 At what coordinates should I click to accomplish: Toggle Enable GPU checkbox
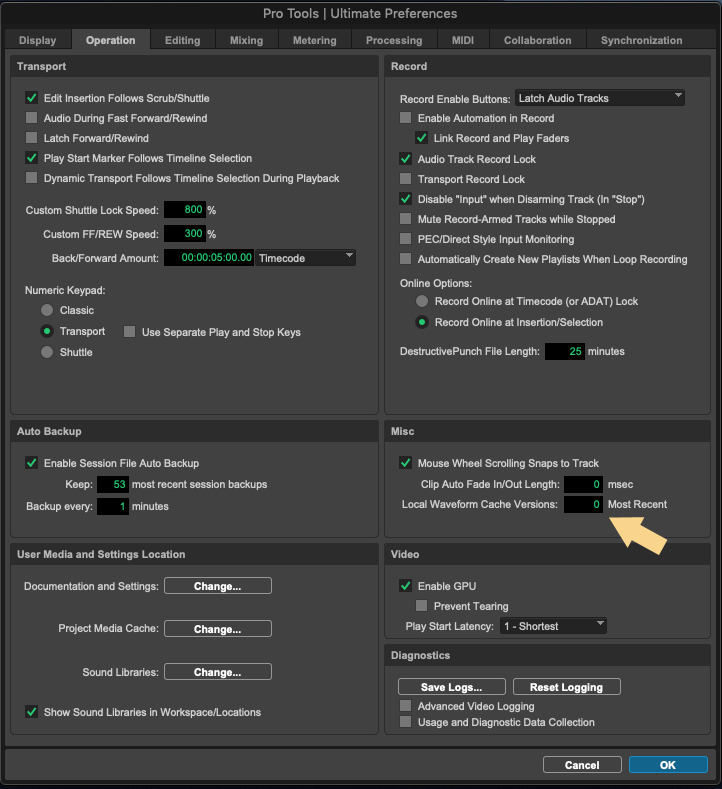point(406,586)
